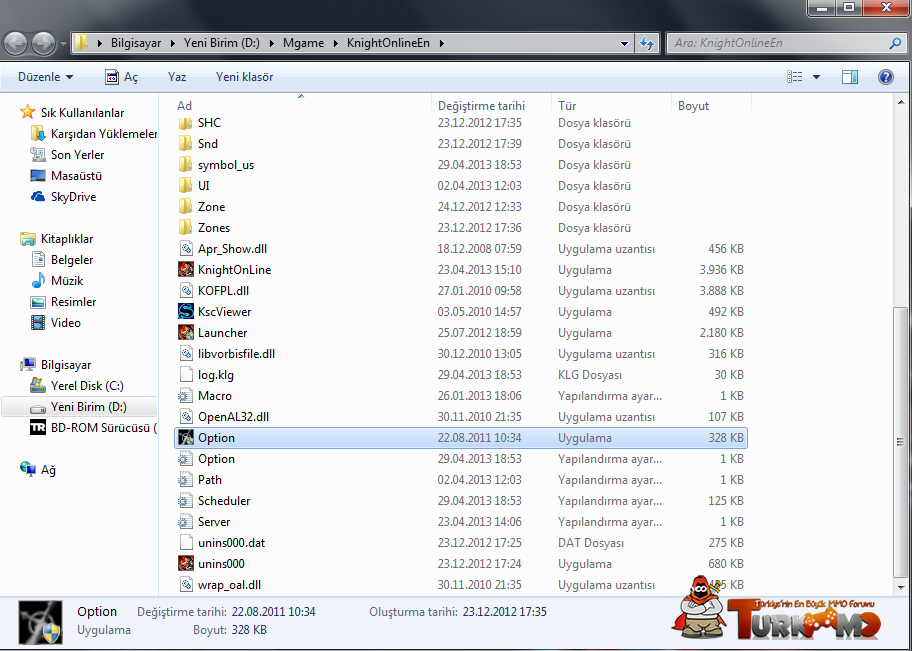The image size is (912, 651).
Task: Toggle the preview pane button
Action: coord(850,77)
